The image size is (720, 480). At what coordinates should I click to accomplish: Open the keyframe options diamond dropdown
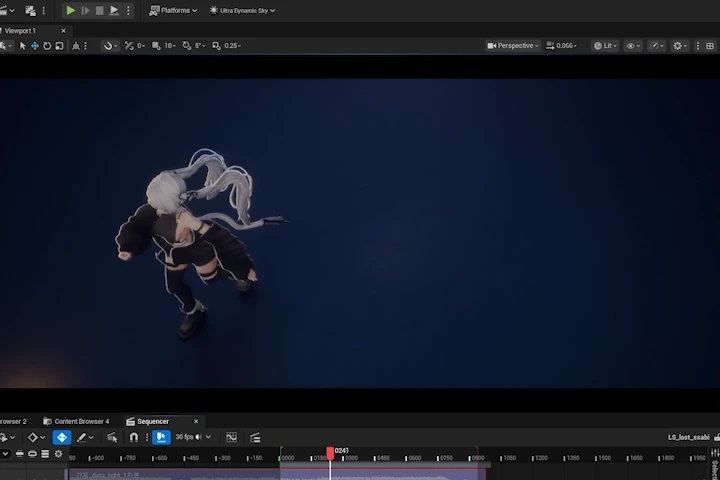(36, 437)
